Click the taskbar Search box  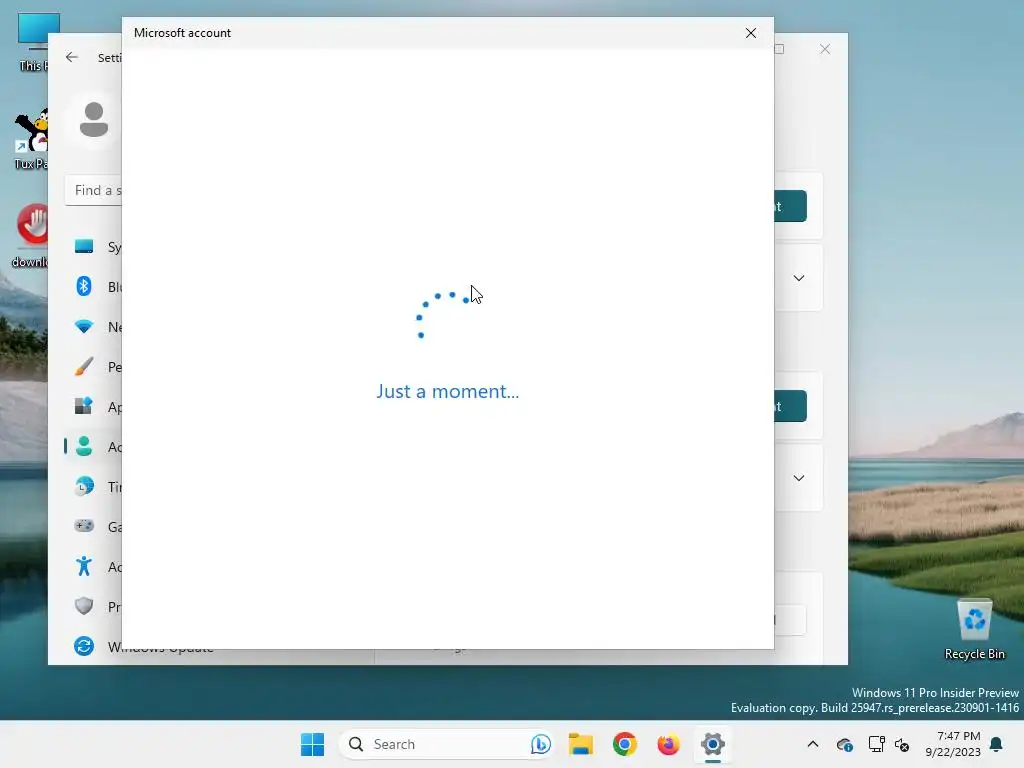tap(447, 744)
